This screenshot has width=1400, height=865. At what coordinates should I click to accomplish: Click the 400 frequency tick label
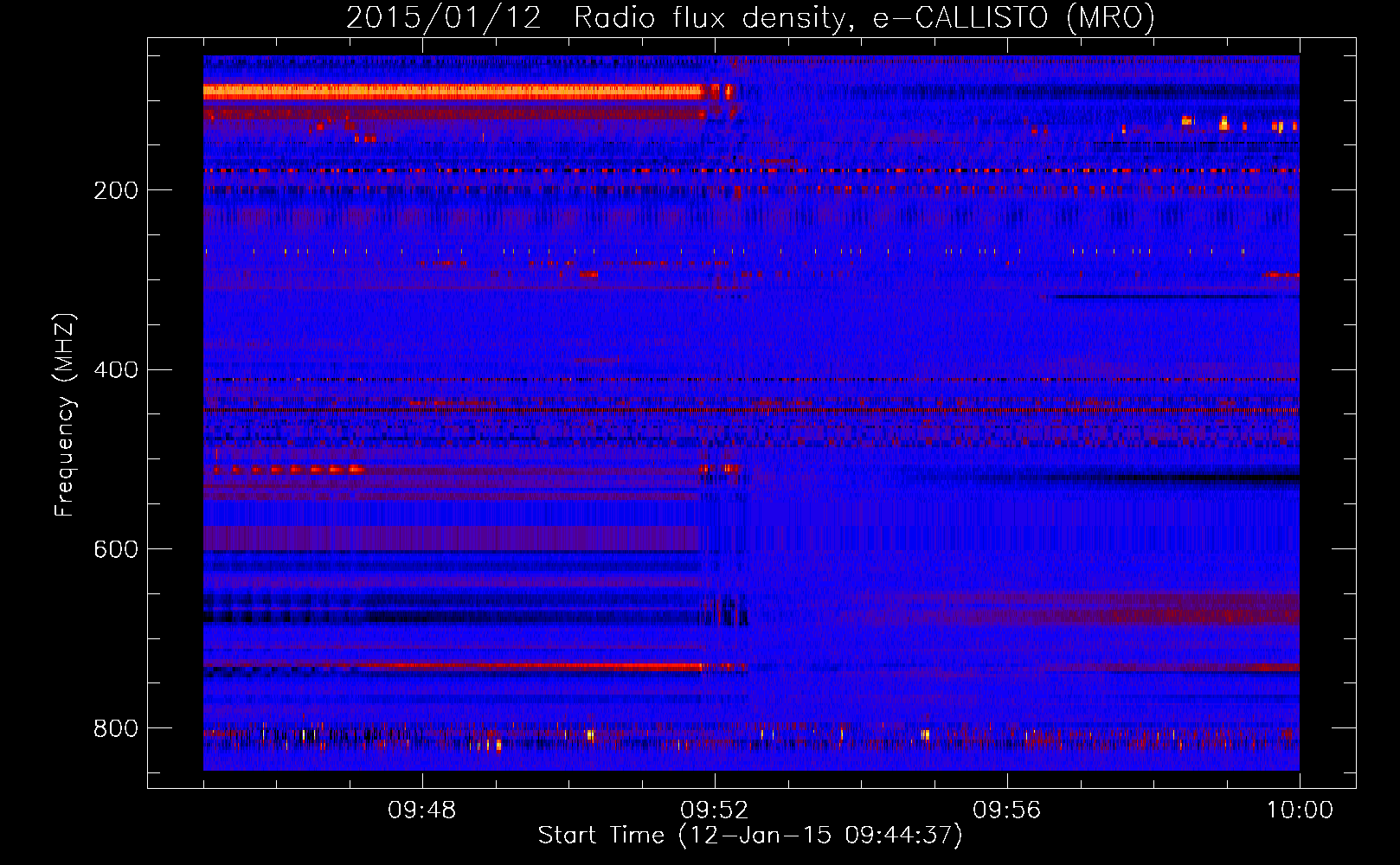[x=116, y=370]
